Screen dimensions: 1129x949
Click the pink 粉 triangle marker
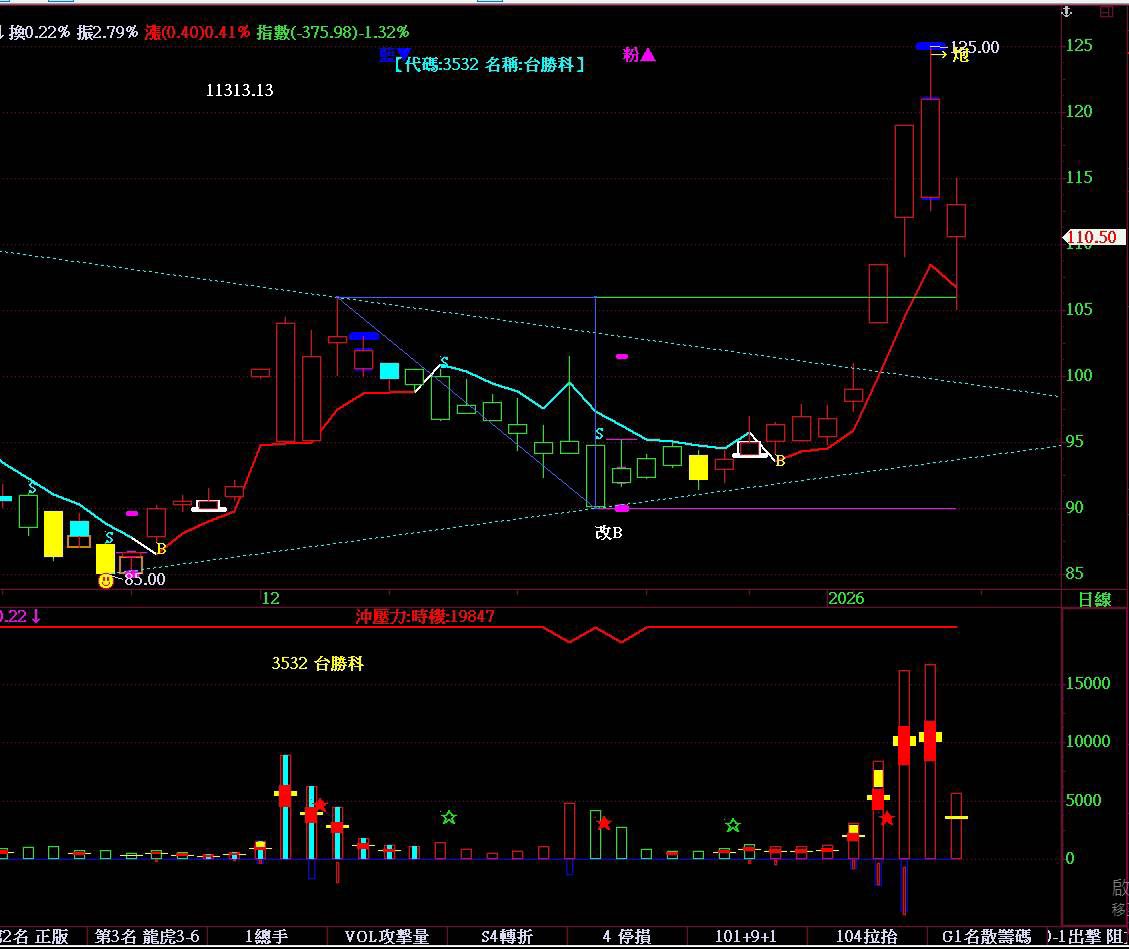click(x=639, y=55)
